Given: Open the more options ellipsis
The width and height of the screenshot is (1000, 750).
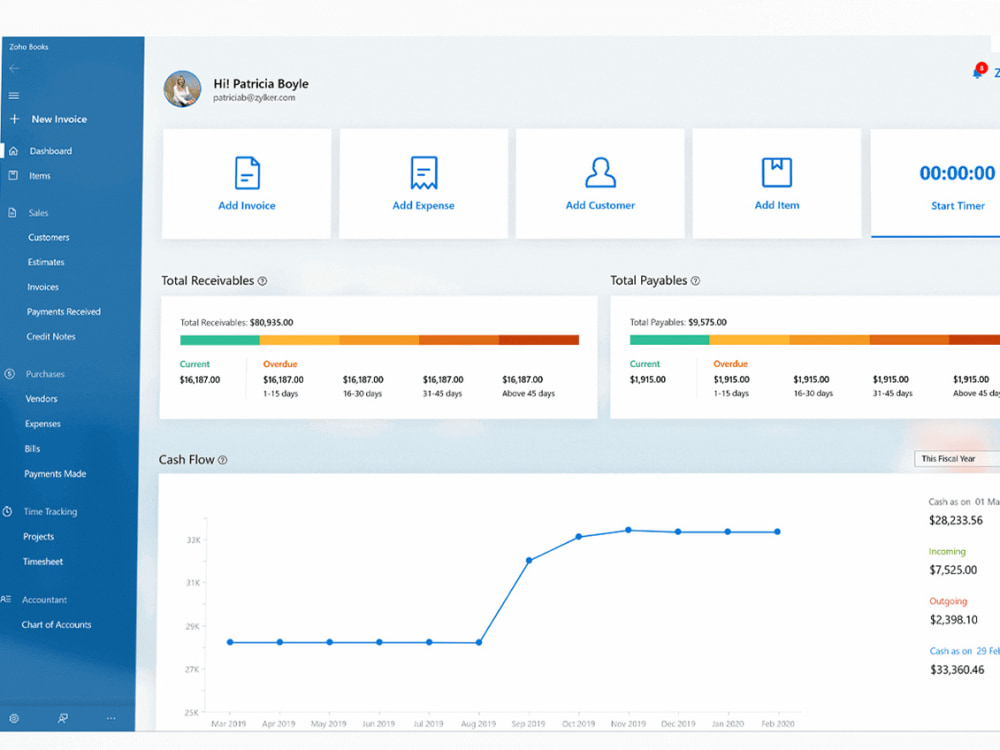Looking at the screenshot, I should coord(111,718).
